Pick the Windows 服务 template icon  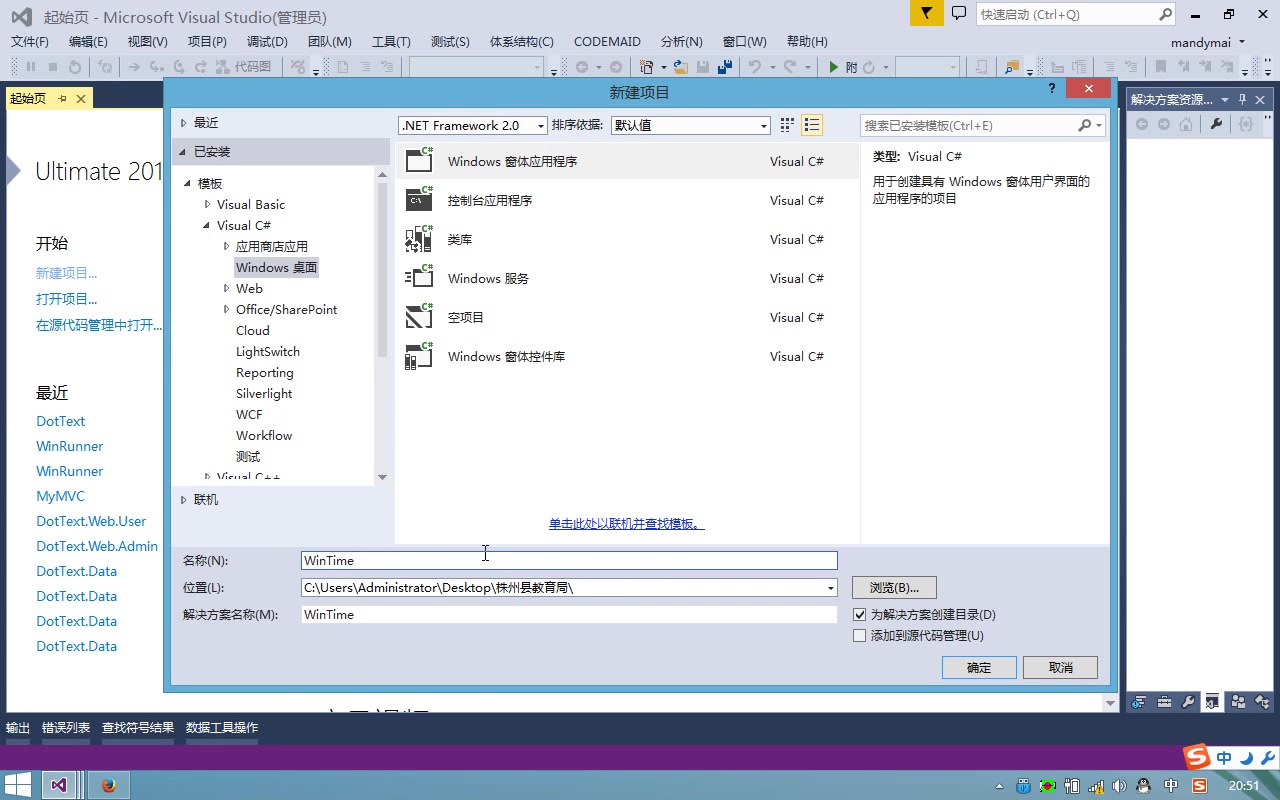[x=419, y=277]
